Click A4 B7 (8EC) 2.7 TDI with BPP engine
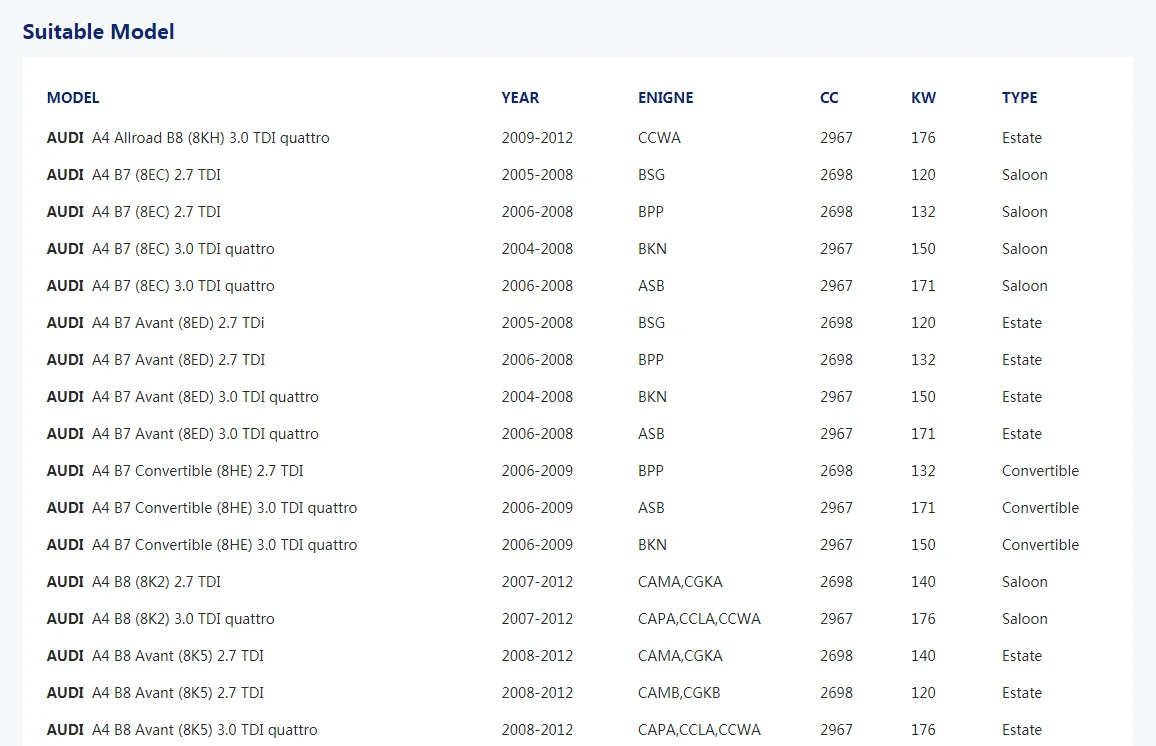This screenshot has height=746, width=1156. coord(133,212)
